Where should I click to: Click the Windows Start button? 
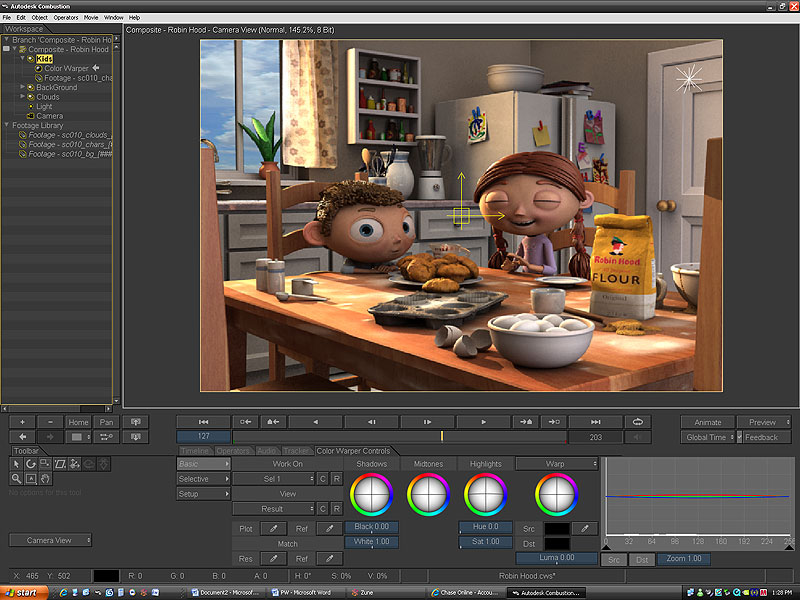coord(24,592)
